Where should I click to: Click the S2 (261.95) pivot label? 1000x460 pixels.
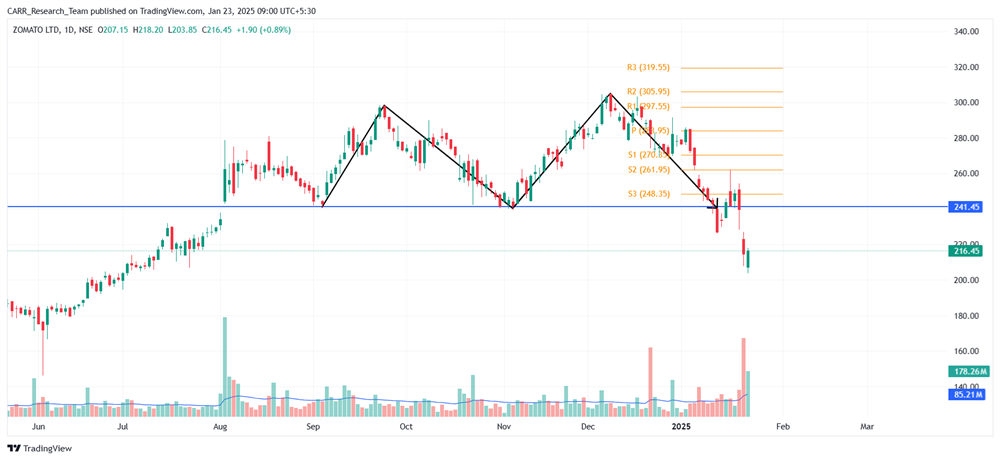click(x=648, y=170)
